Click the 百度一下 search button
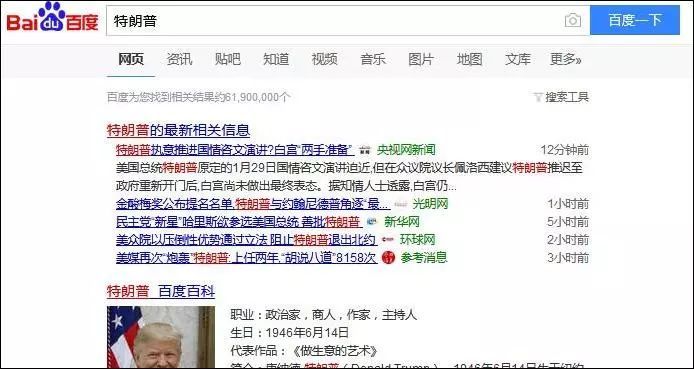Image resolution: width=694 pixels, height=369 pixels. [635, 20]
